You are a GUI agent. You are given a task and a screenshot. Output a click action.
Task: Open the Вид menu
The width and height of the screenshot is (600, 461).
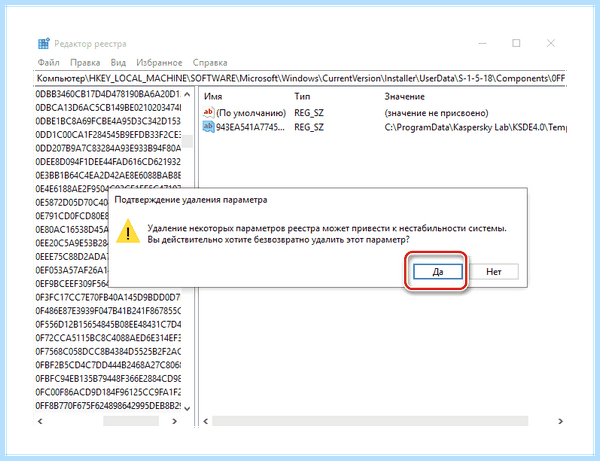pos(118,62)
